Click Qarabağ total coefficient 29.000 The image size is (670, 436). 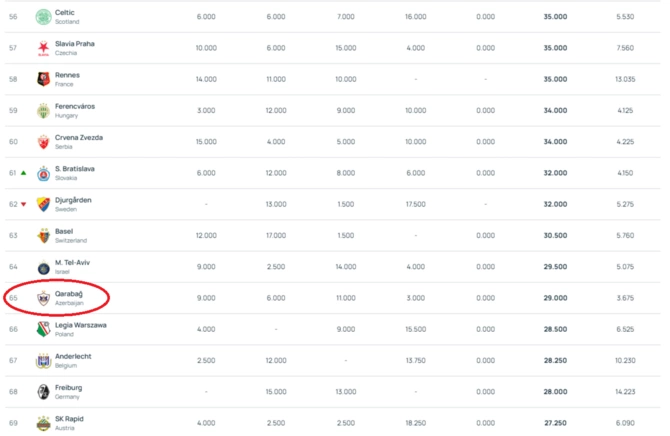[555, 298]
